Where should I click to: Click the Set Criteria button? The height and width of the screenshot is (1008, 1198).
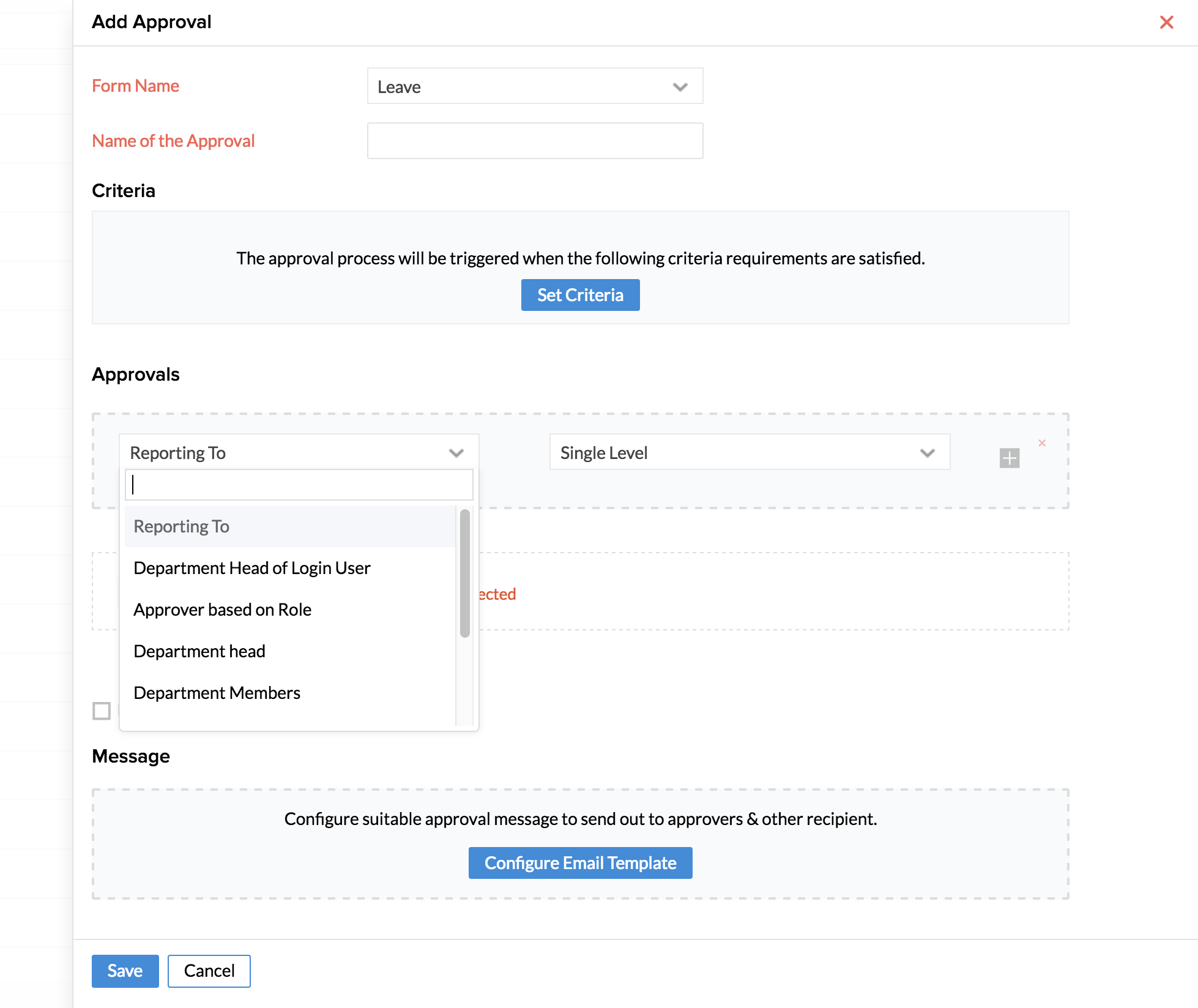pos(579,295)
